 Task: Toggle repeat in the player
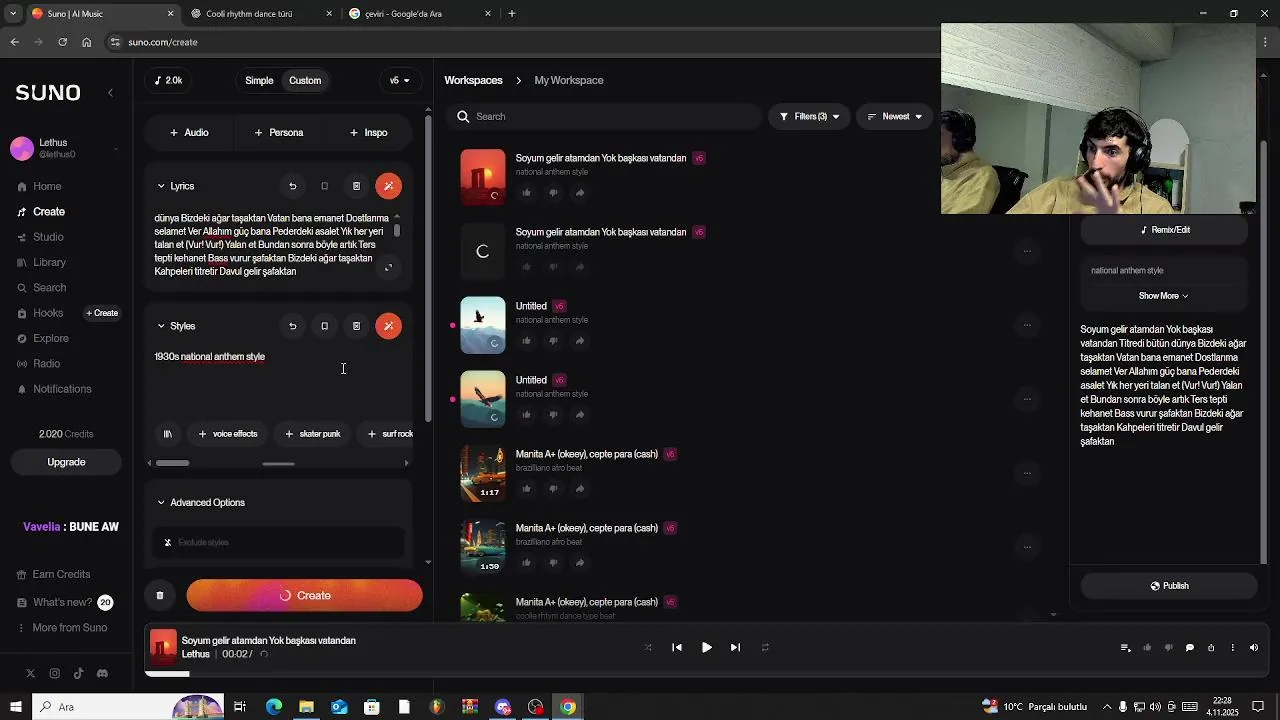tap(765, 648)
